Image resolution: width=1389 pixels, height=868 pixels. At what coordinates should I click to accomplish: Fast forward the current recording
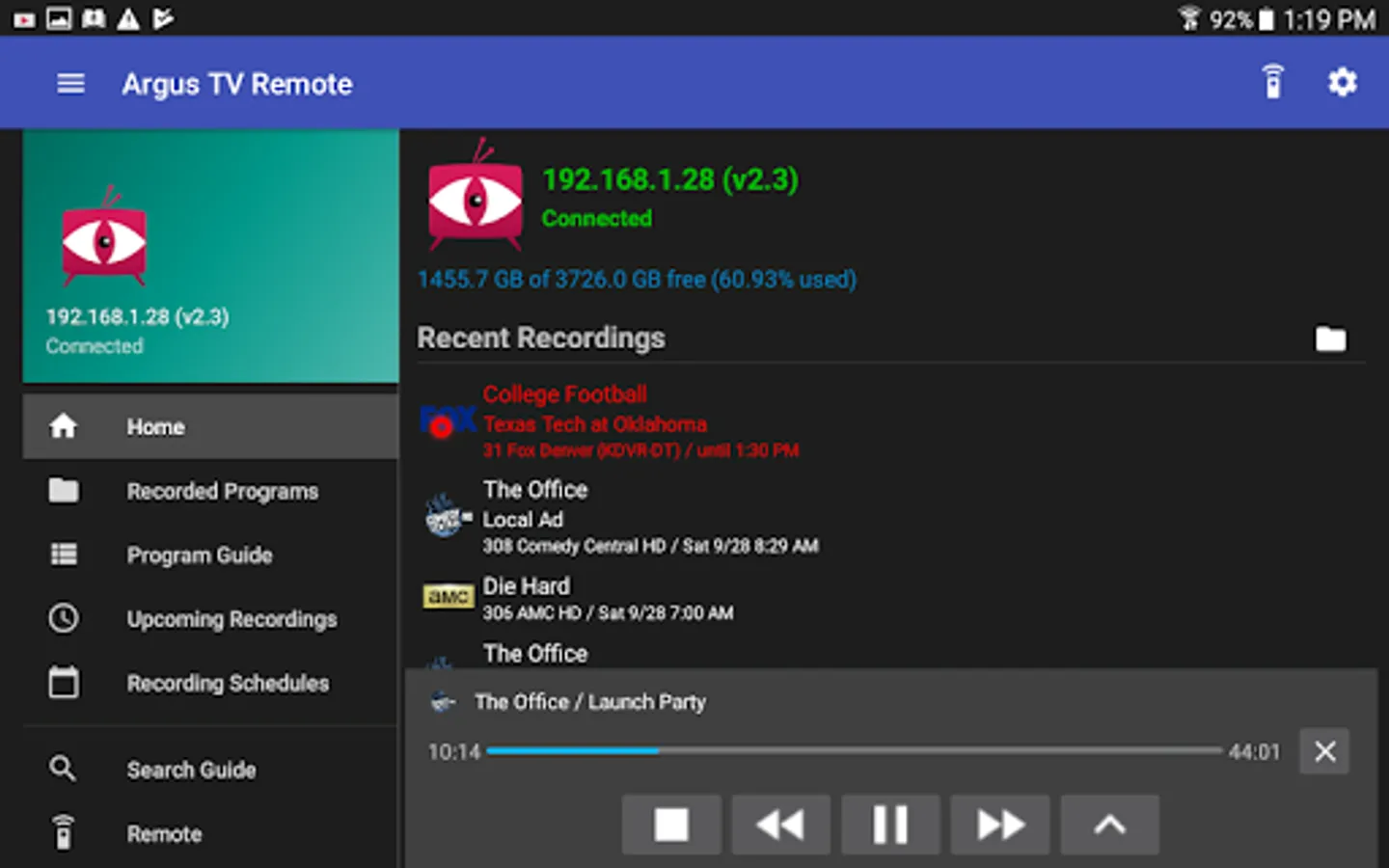click(x=1000, y=825)
